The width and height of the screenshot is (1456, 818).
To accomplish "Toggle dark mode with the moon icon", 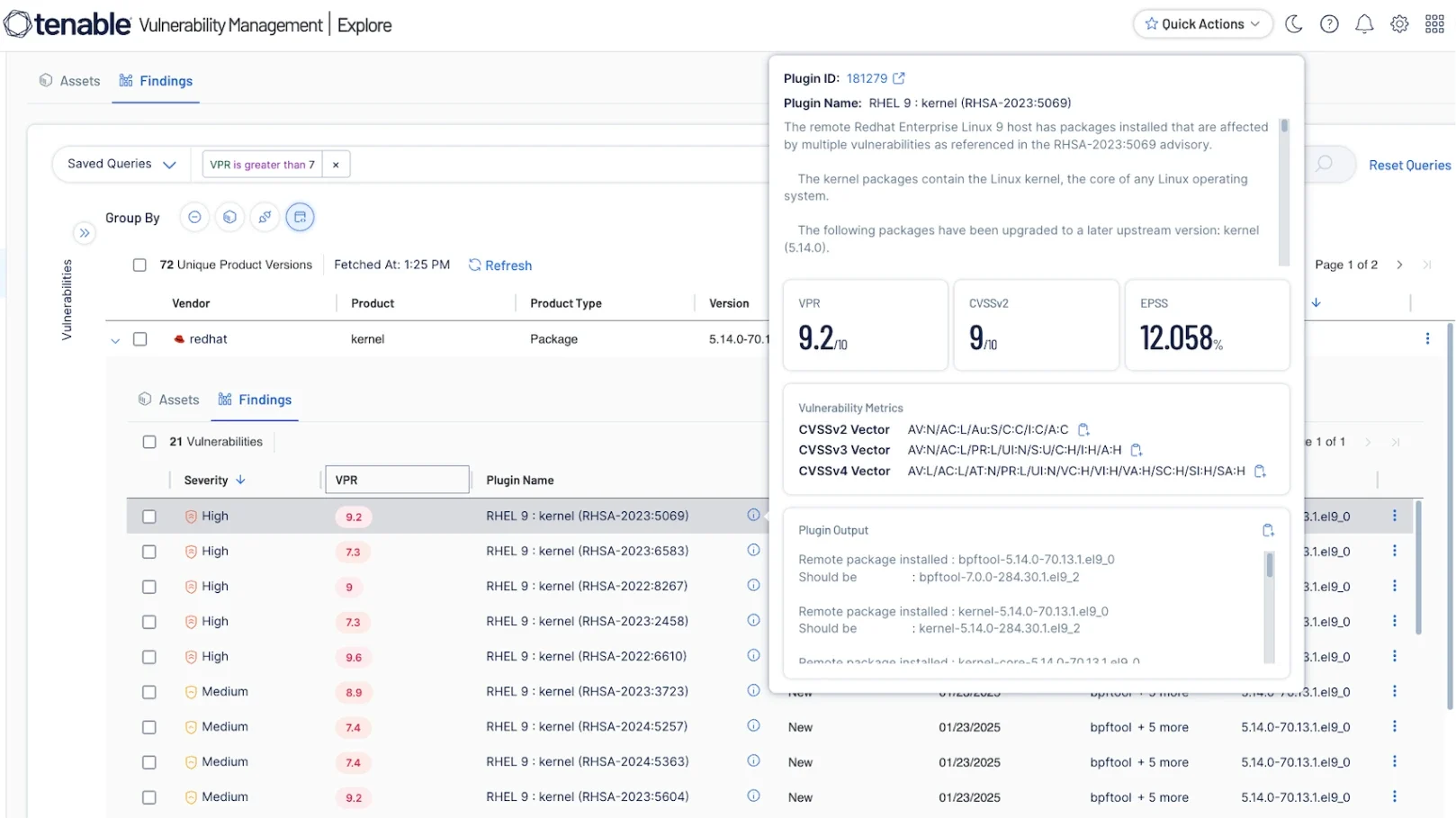I will [x=1294, y=24].
